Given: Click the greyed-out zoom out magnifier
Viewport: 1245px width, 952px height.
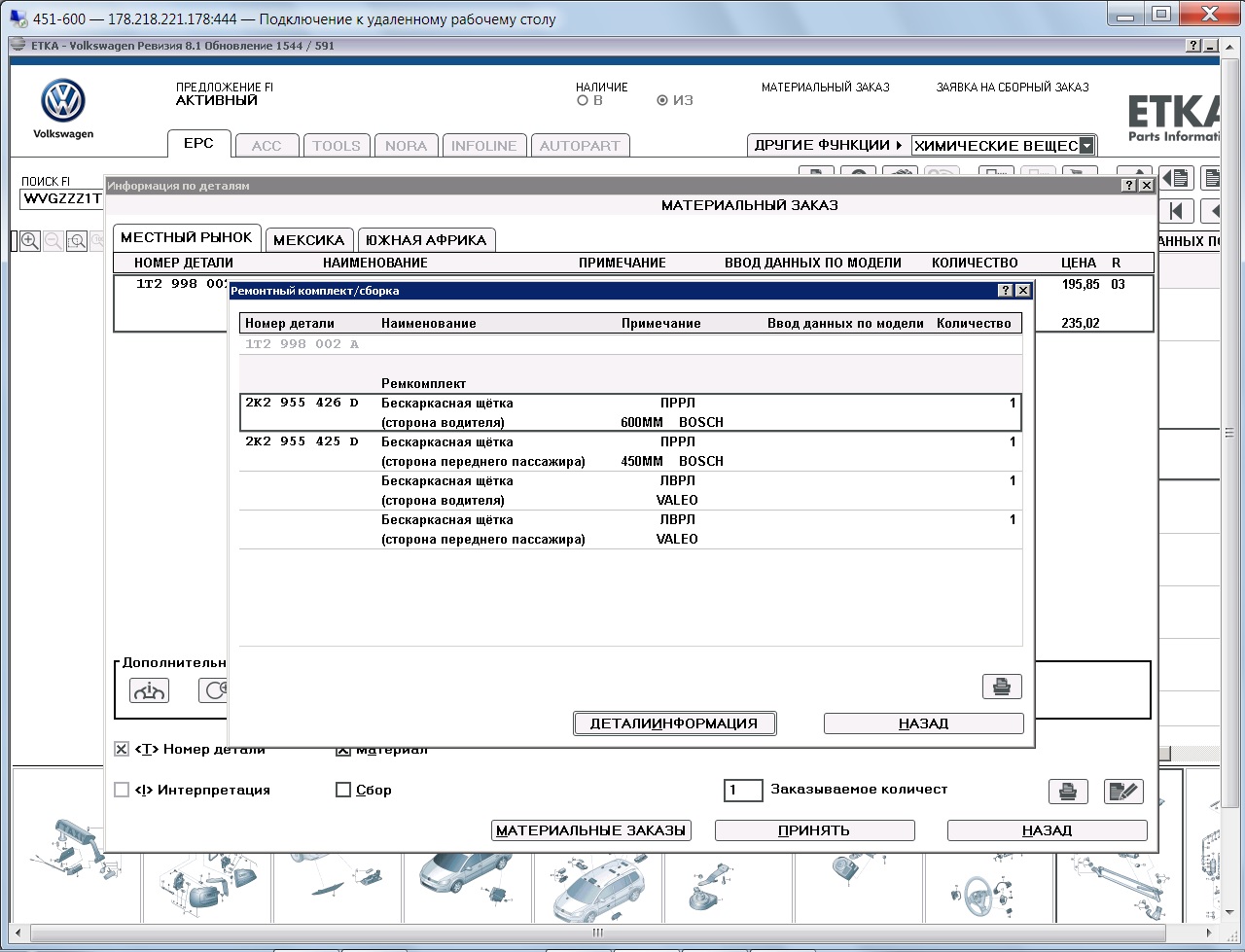Looking at the screenshot, I should pos(53,241).
